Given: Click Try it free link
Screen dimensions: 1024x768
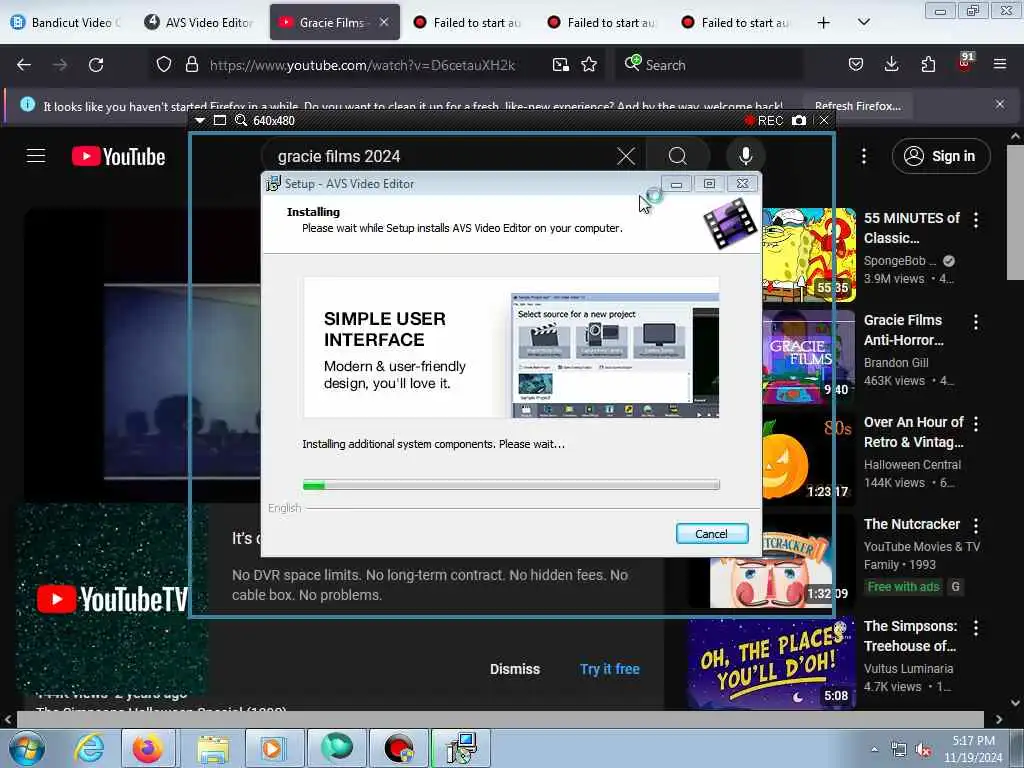Looking at the screenshot, I should pos(609,669).
